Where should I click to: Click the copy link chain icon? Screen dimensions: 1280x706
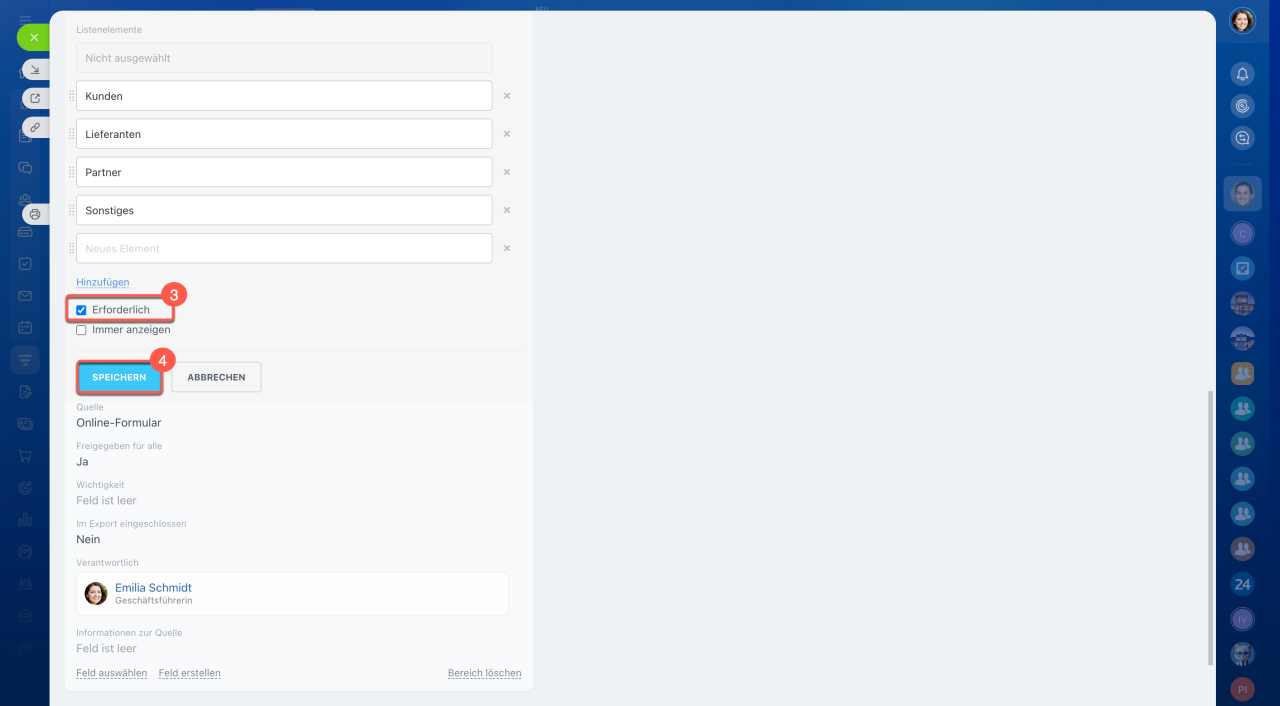point(35,127)
